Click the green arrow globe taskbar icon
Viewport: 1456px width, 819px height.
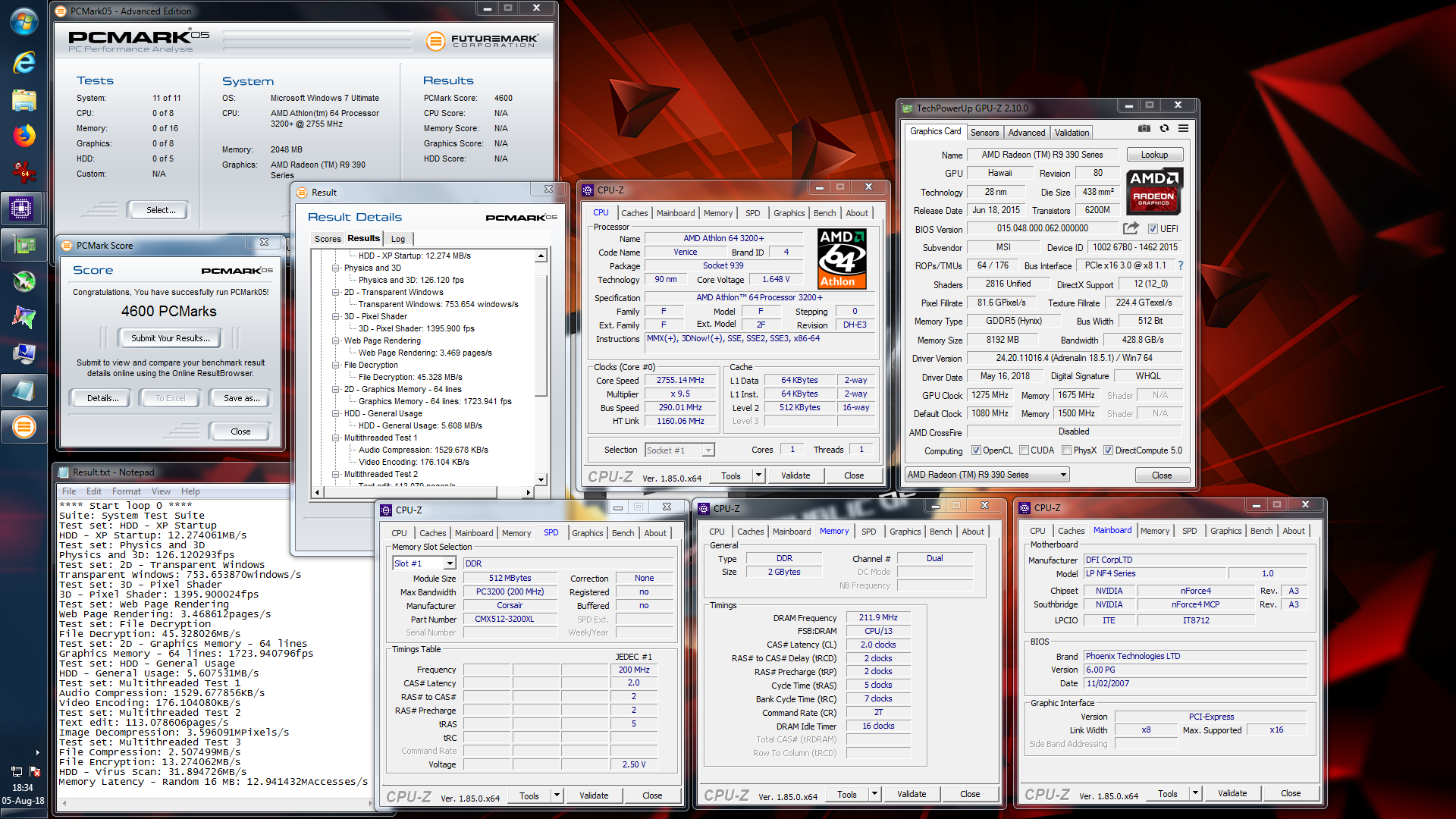click(24, 281)
